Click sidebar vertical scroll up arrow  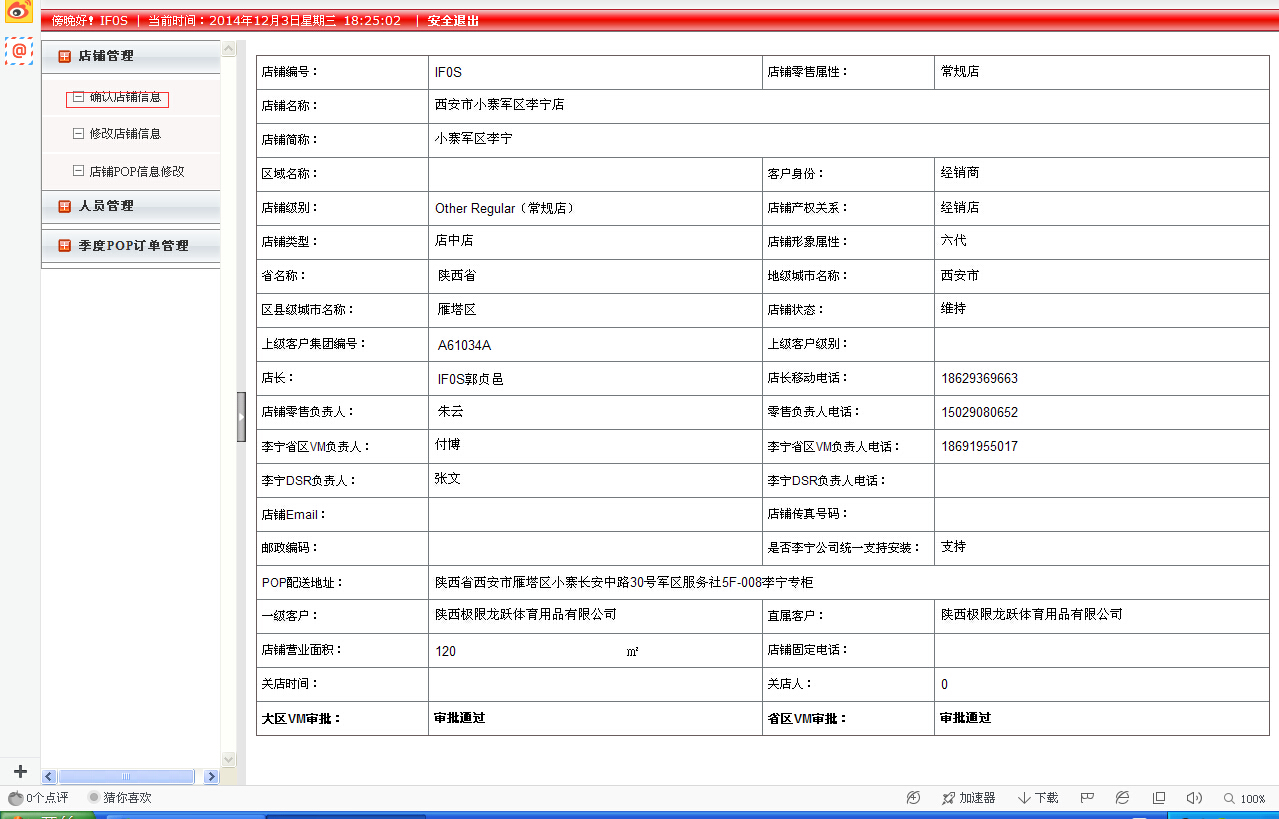point(228,48)
